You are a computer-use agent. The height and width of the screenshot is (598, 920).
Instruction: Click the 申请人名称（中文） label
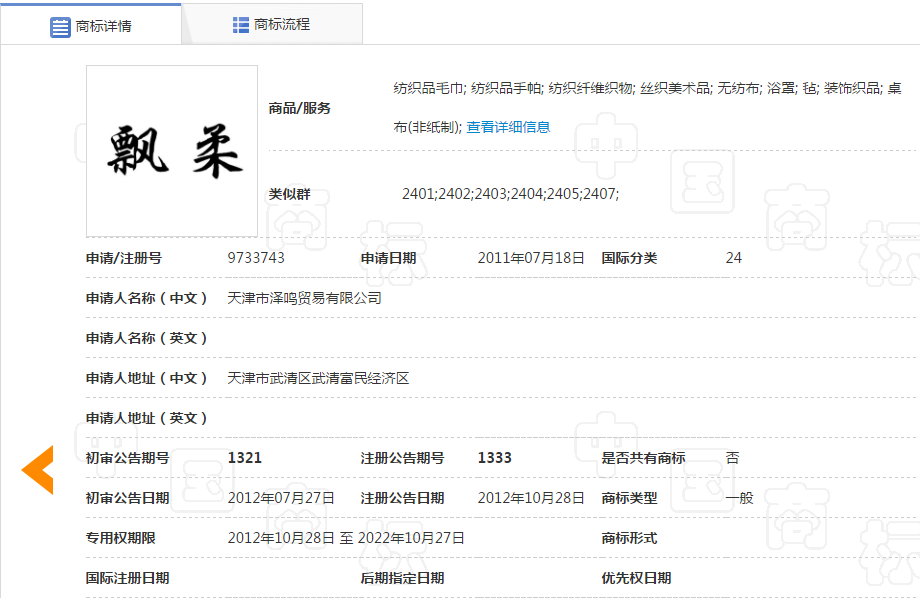click(146, 298)
